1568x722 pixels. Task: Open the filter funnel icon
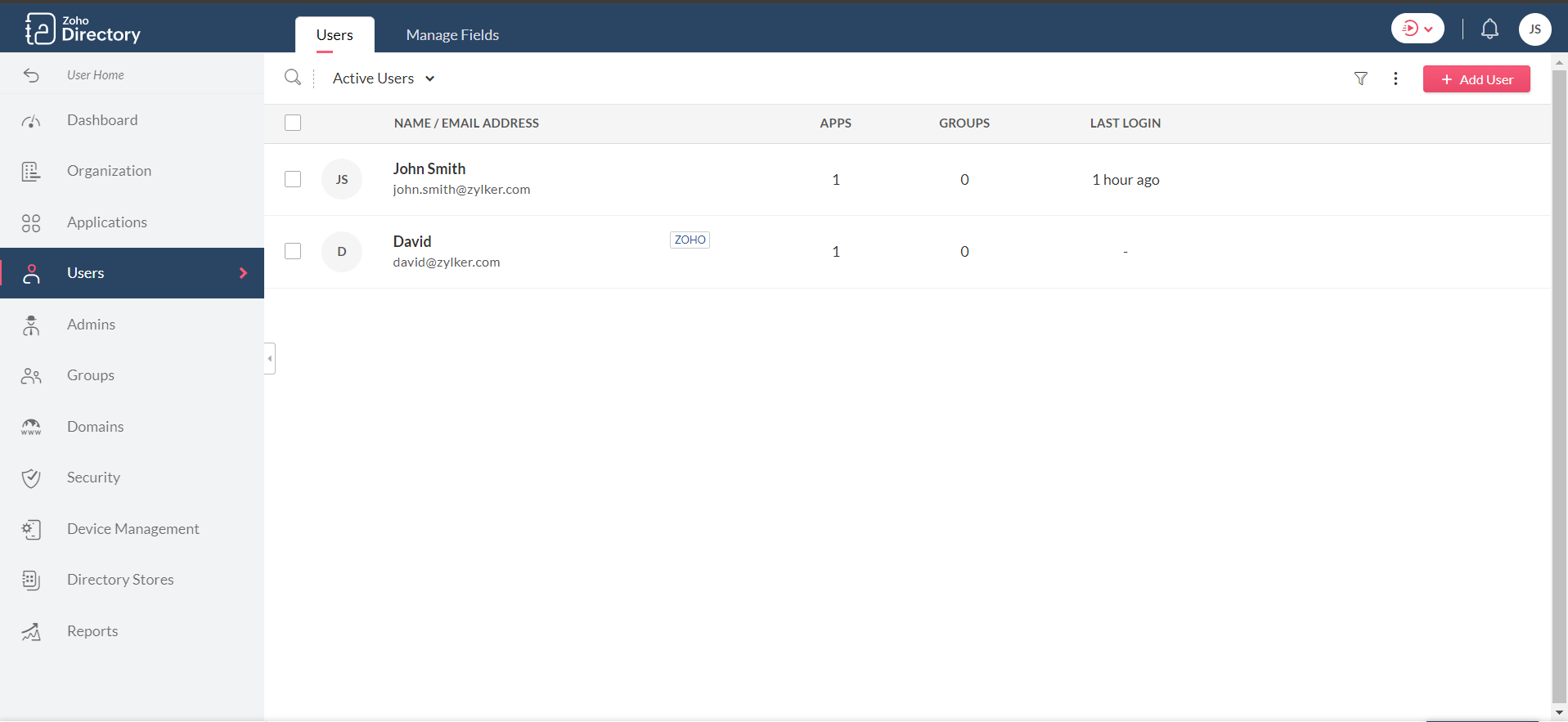(1360, 78)
